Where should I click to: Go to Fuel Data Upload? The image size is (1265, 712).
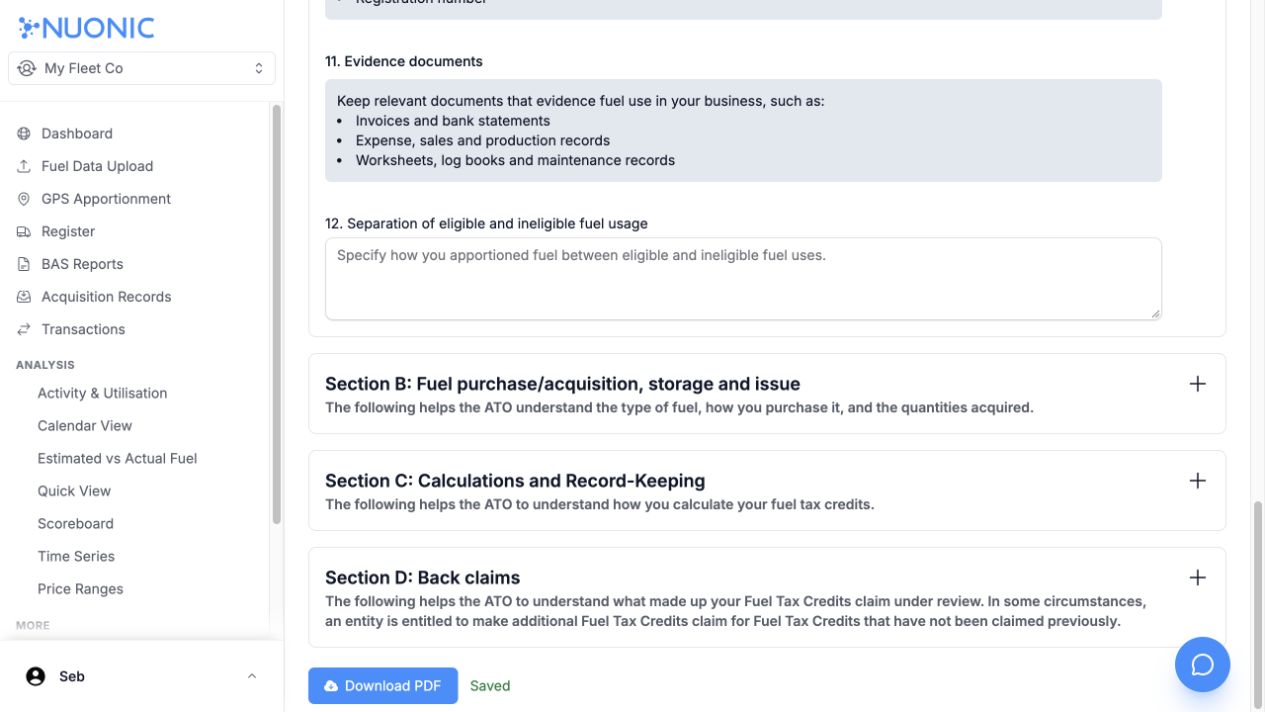coord(97,166)
